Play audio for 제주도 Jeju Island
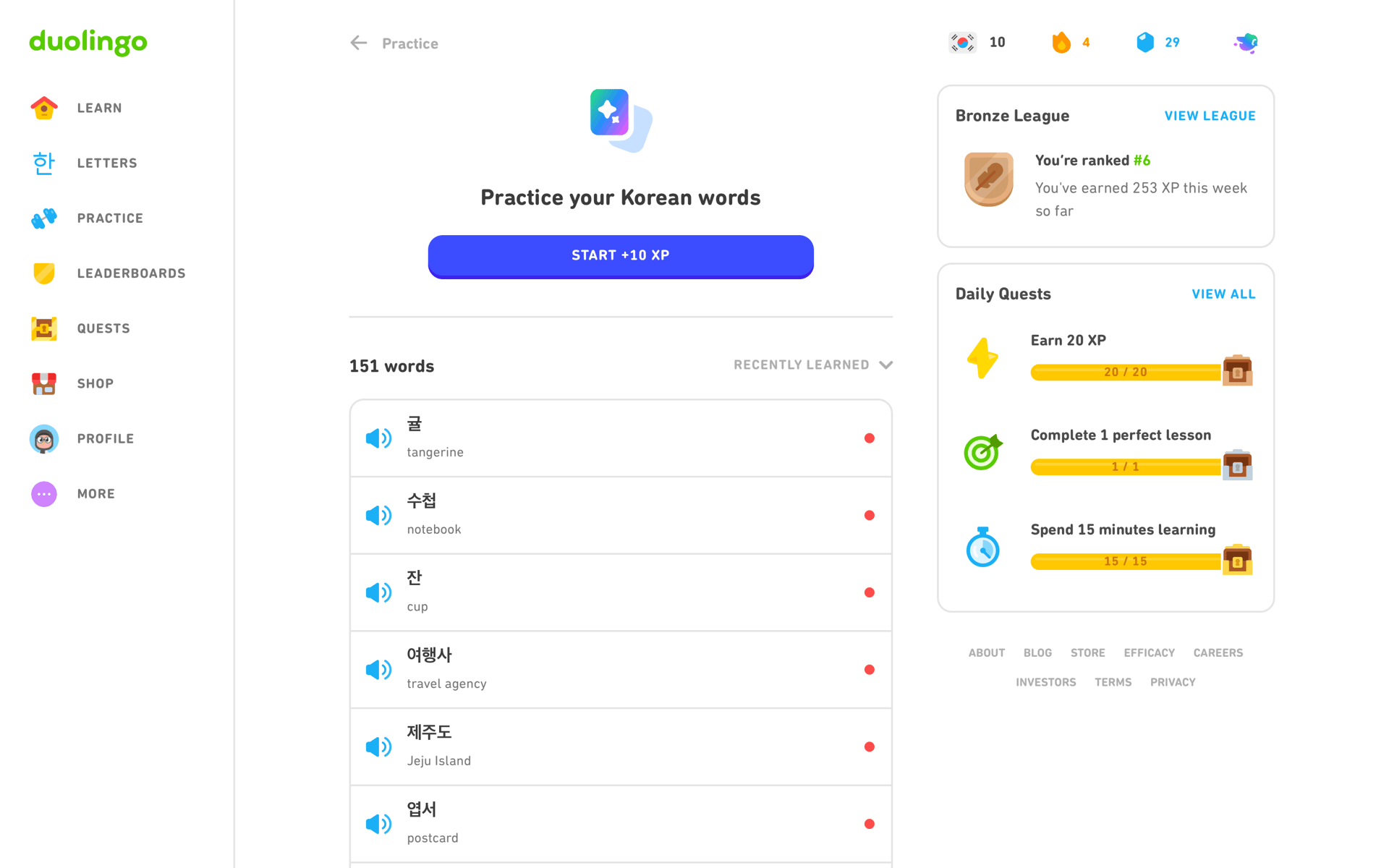 click(x=378, y=747)
